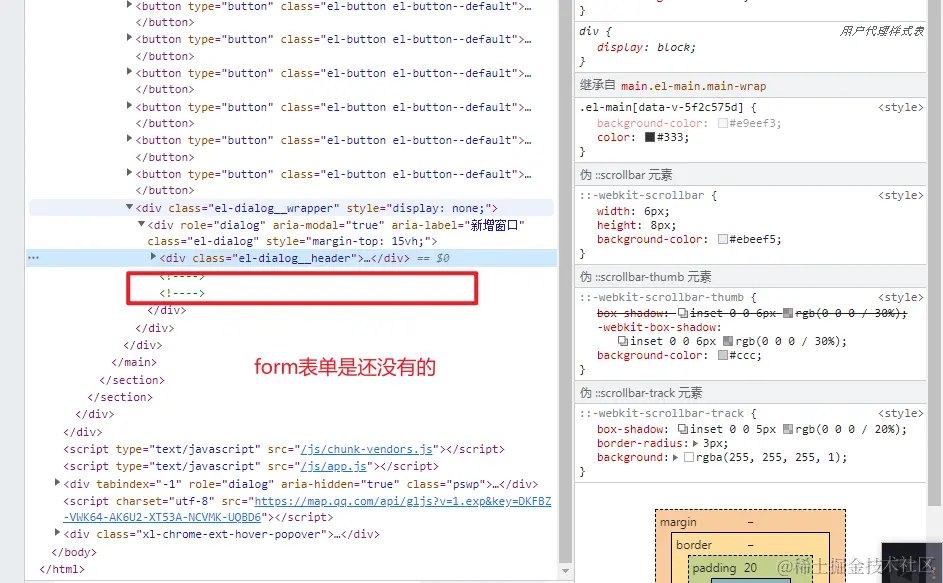This screenshot has height=583, width=943.
Task: Expand the background shorthand in scrollbar-track rule
Action: pyautogui.click(x=675, y=457)
